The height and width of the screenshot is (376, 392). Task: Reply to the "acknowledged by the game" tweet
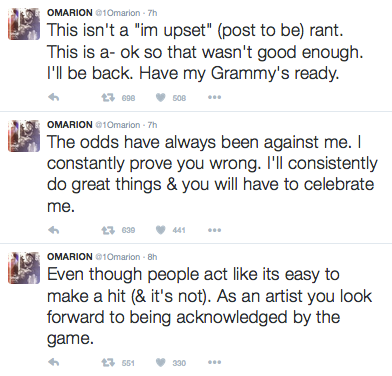pos(54,362)
